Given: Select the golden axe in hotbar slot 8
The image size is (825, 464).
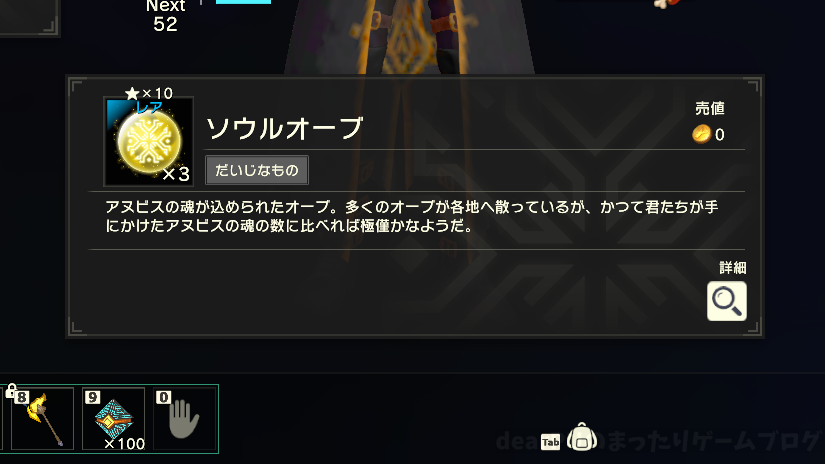Looking at the screenshot, I should point(43,419).
